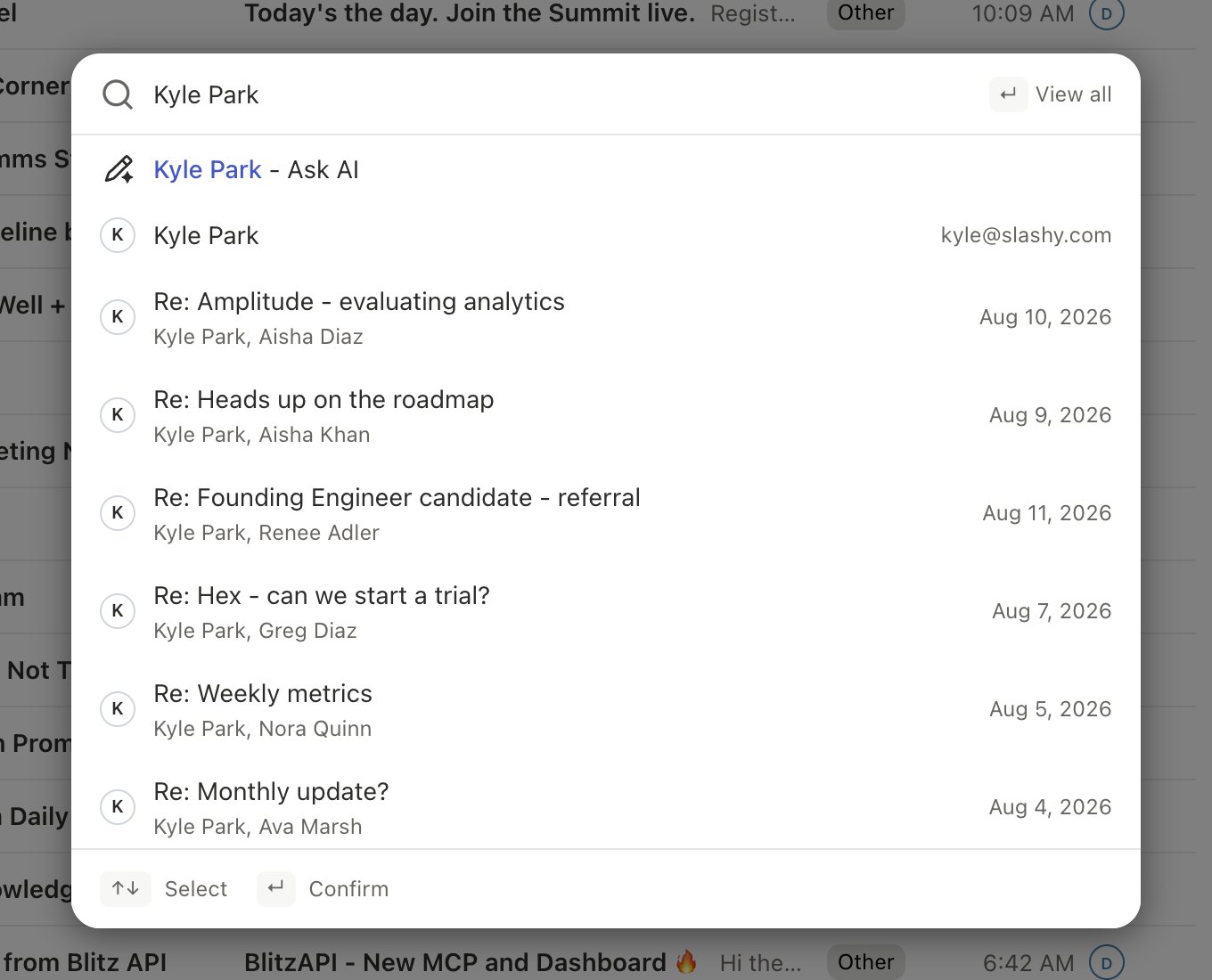Open Kyle Park contact result

tap(606, 235)
